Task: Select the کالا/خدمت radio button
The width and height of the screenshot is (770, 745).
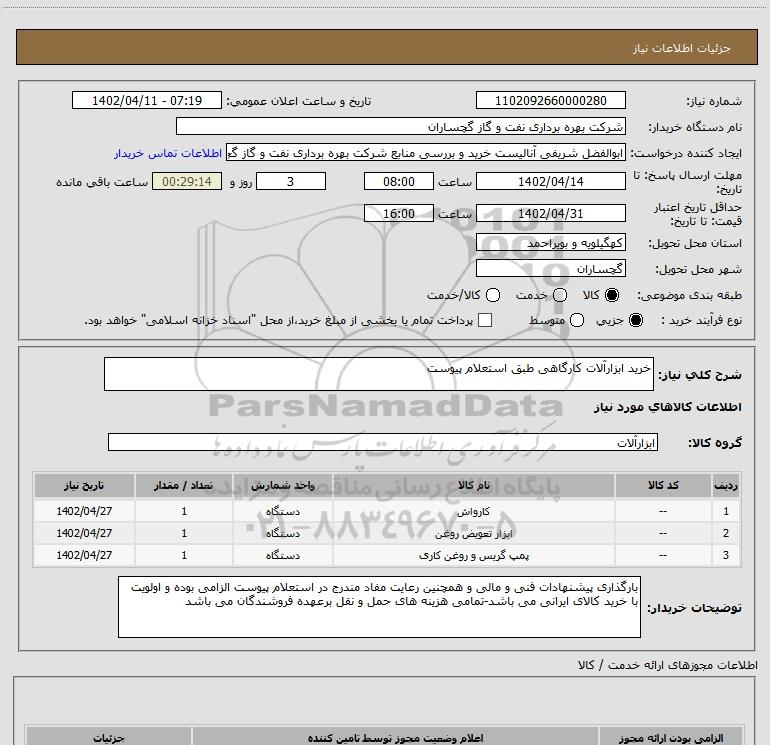Action: tap(493, 295)
